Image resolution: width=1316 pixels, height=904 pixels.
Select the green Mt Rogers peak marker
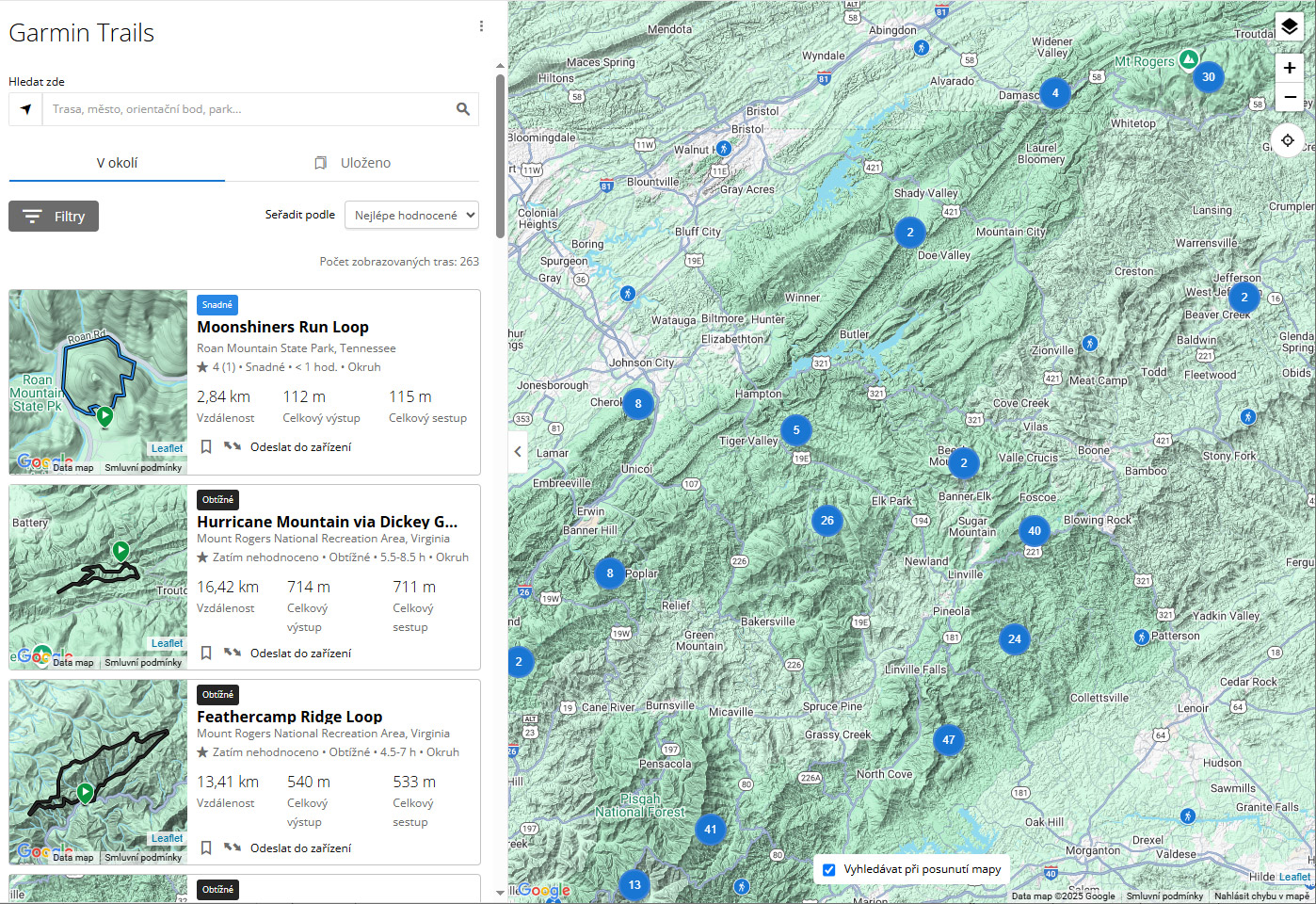tap(1189, 58)
